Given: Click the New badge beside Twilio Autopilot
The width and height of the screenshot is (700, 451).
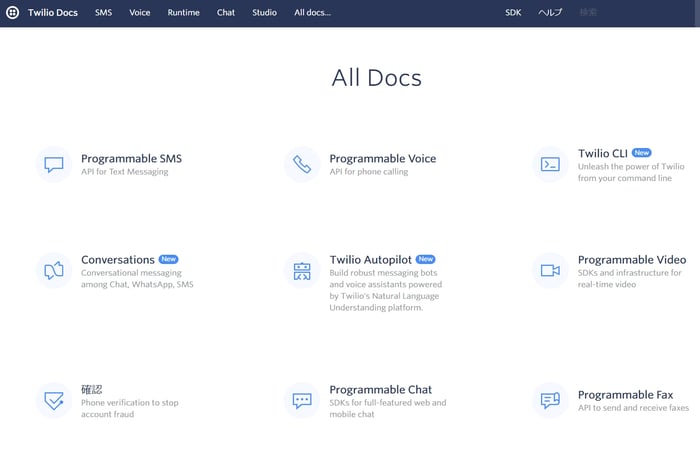Looking at the screenshot, I should point(425,259).
